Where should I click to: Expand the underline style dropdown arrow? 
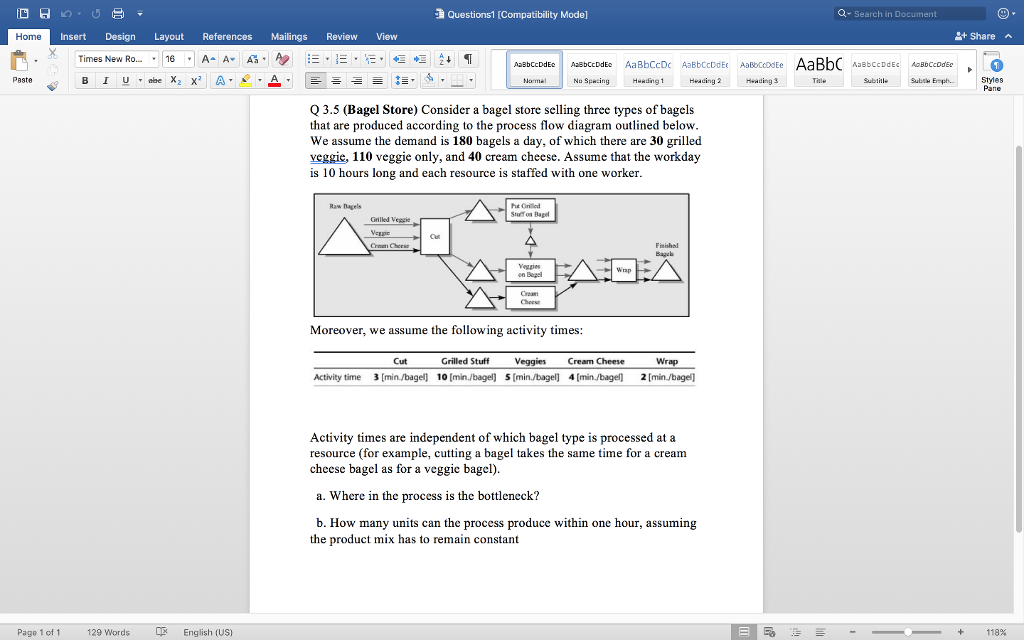pos(140,80)
